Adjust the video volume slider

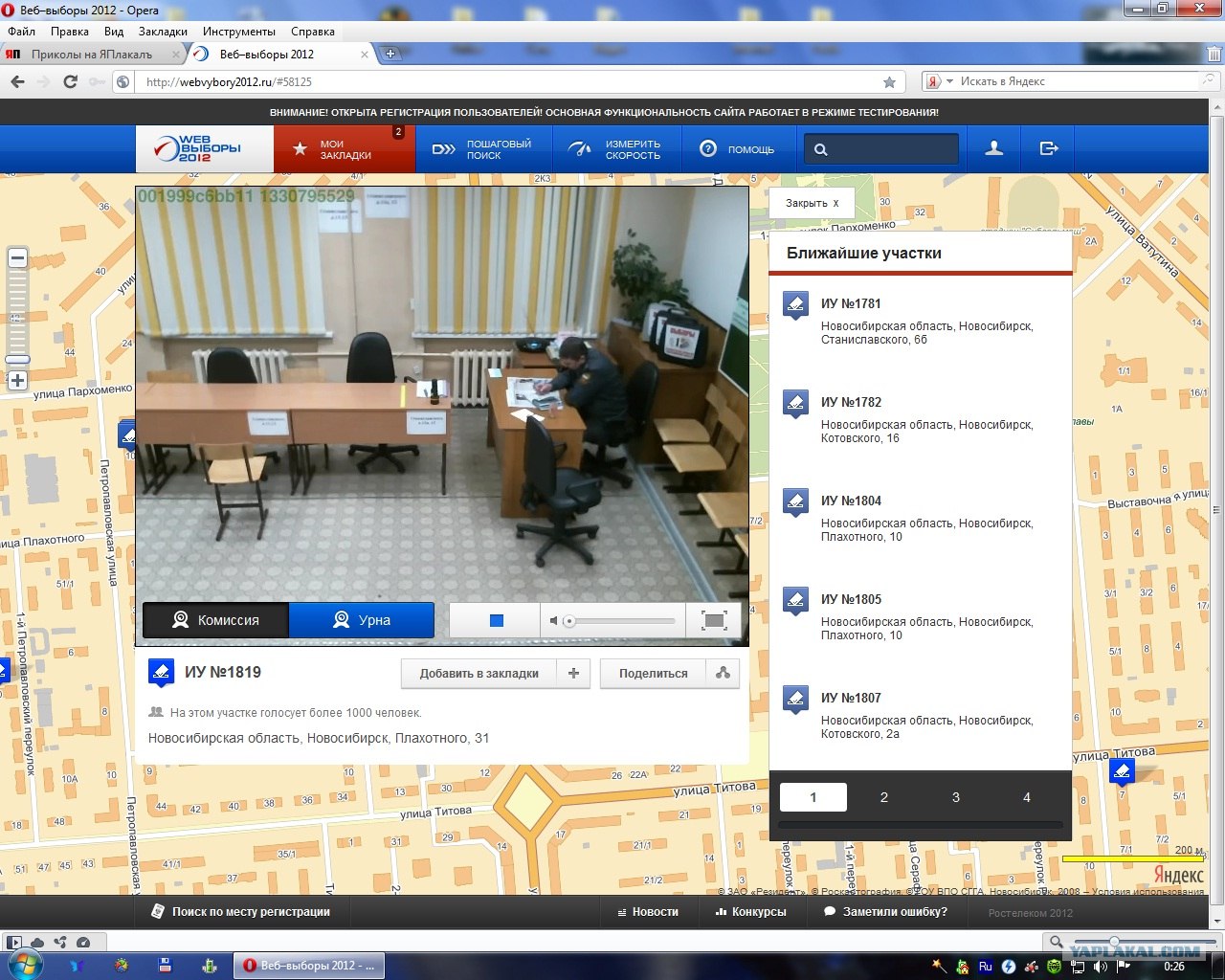click(x=569, y=621)
